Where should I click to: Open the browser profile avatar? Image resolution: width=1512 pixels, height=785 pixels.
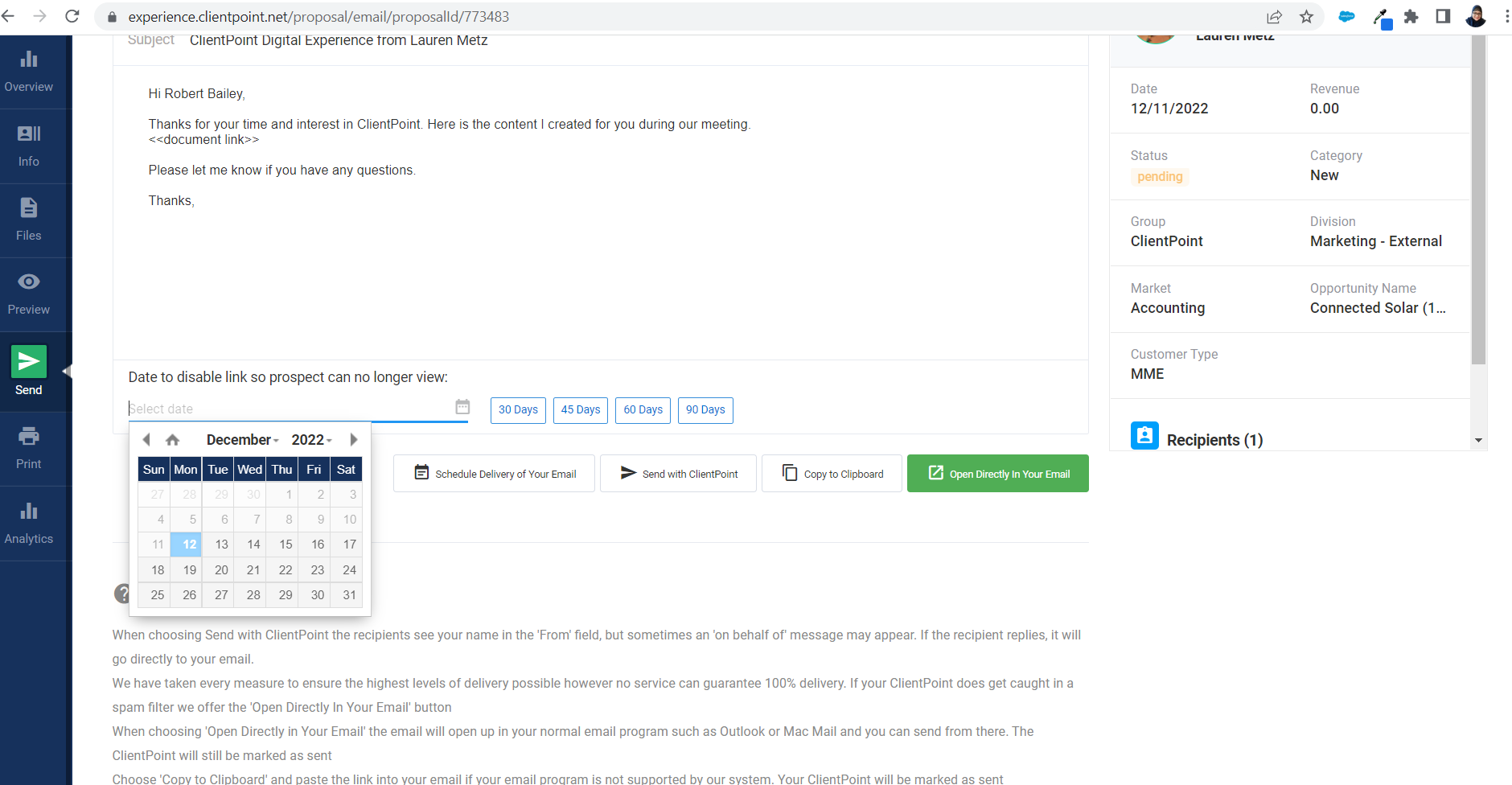point(1476,16)
